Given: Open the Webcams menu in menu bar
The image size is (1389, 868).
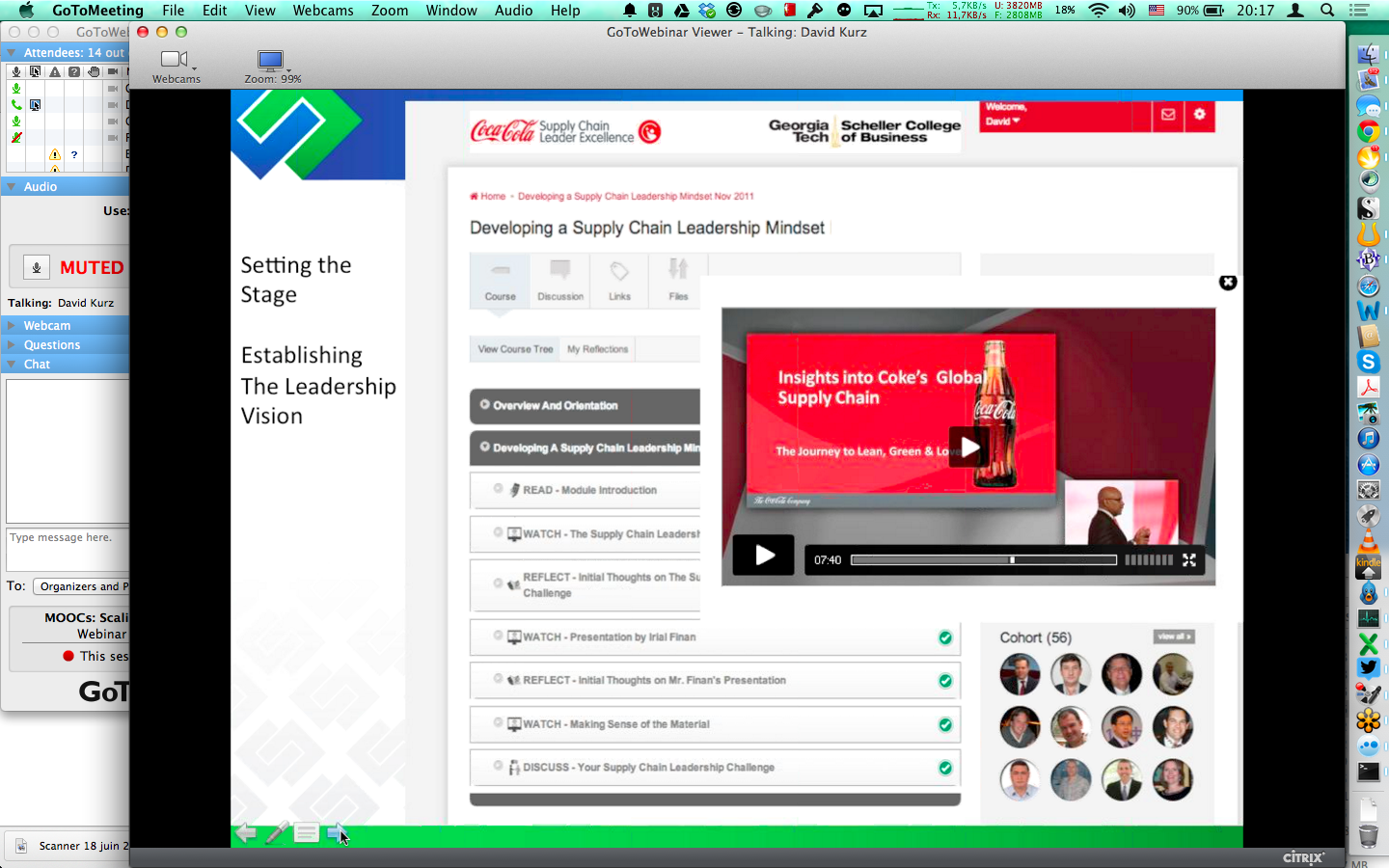Looking at the screenshot, I should pos(323,11).
